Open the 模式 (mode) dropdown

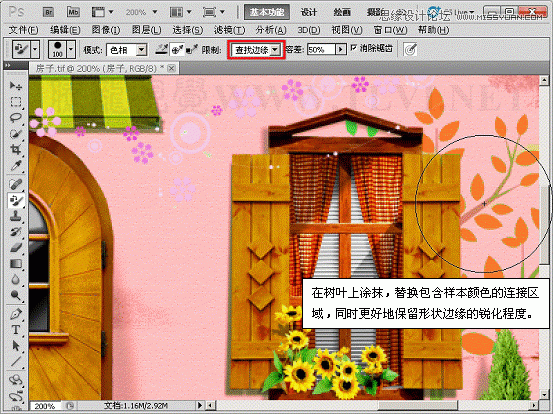pos(141,50)
